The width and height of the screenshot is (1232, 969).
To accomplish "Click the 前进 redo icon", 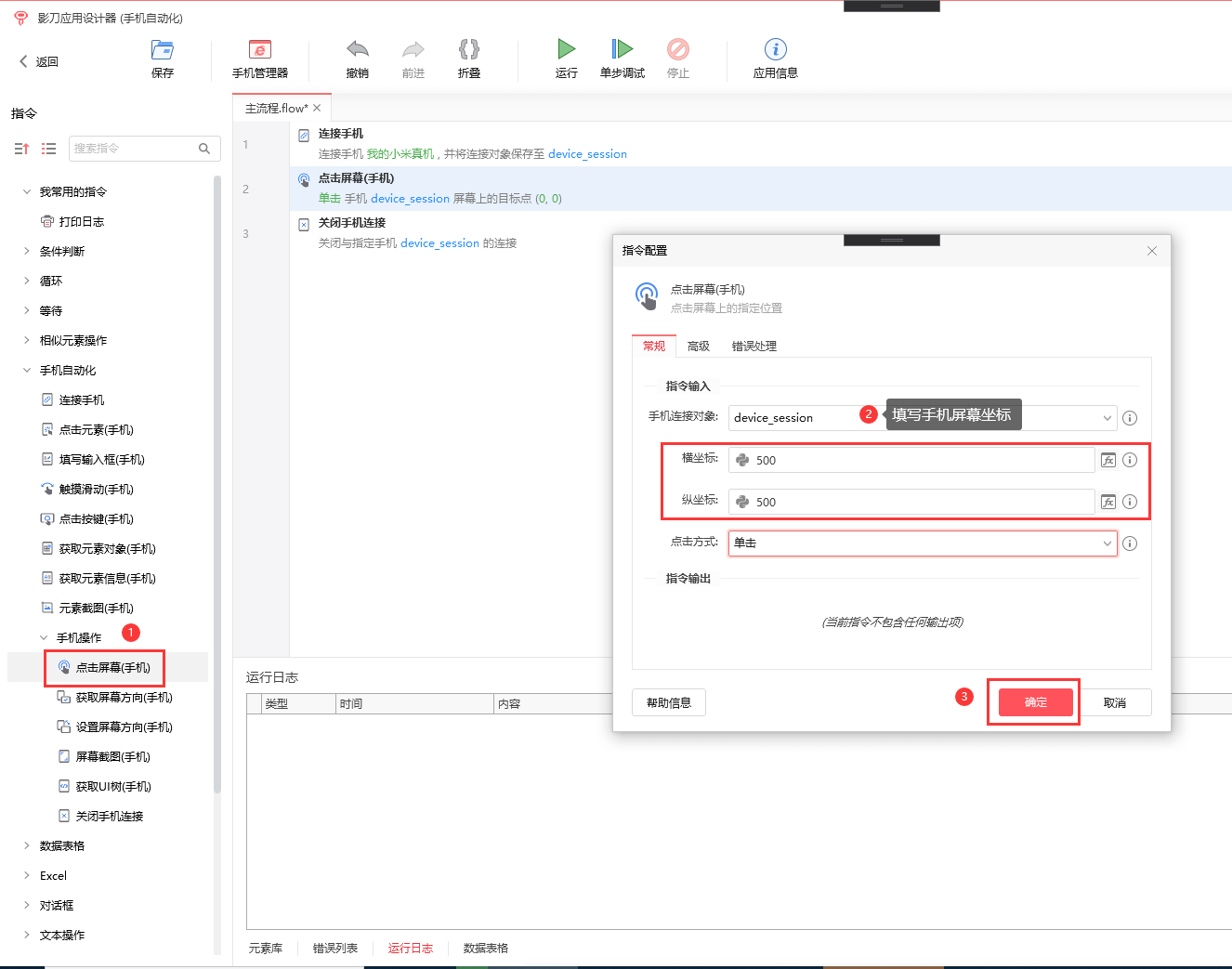I will [x=413, y=49].
